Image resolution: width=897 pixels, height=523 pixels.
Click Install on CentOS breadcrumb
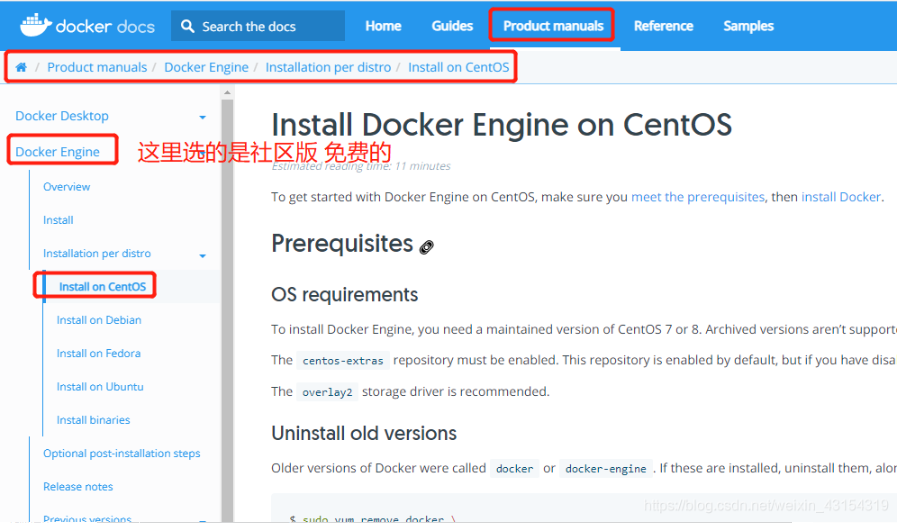coord(458,68)
